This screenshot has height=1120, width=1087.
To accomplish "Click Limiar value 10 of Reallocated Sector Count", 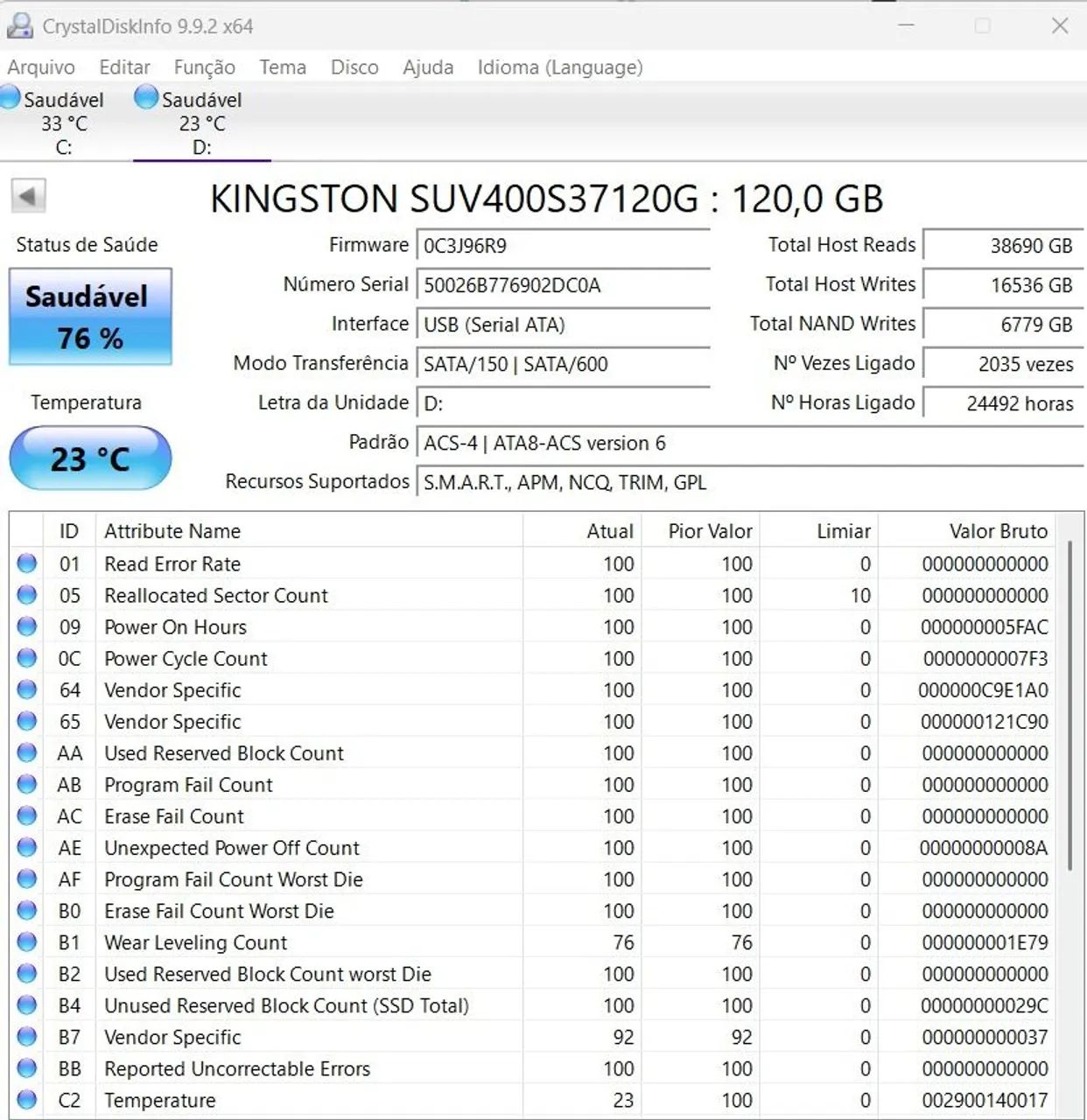I will 860,596.
